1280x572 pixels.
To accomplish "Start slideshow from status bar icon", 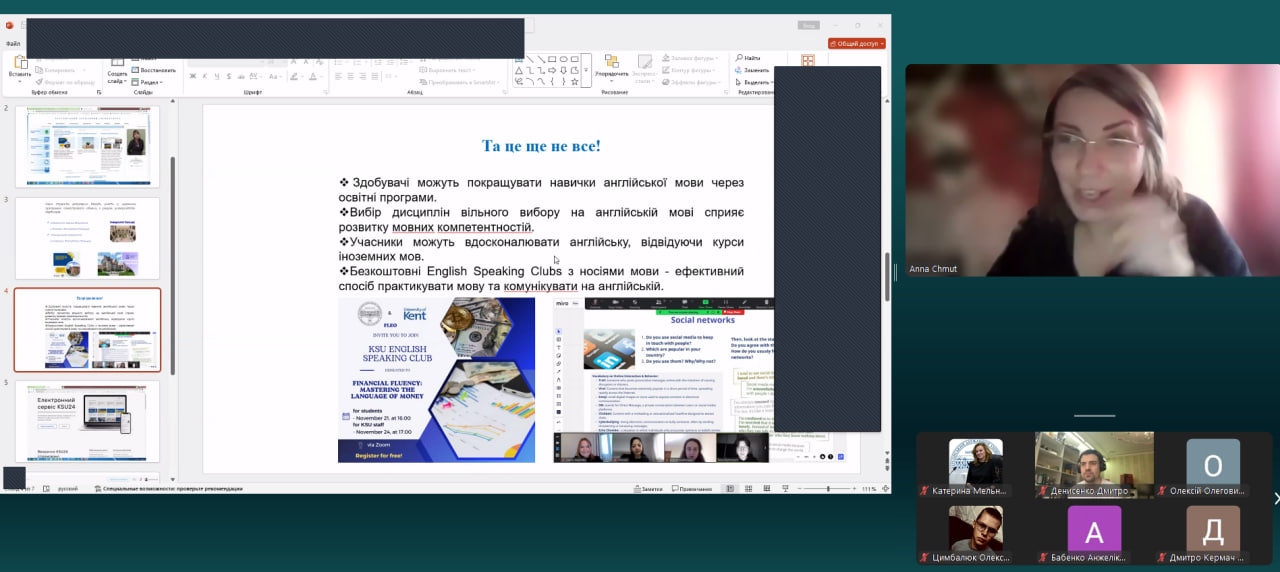I will 785,489.
